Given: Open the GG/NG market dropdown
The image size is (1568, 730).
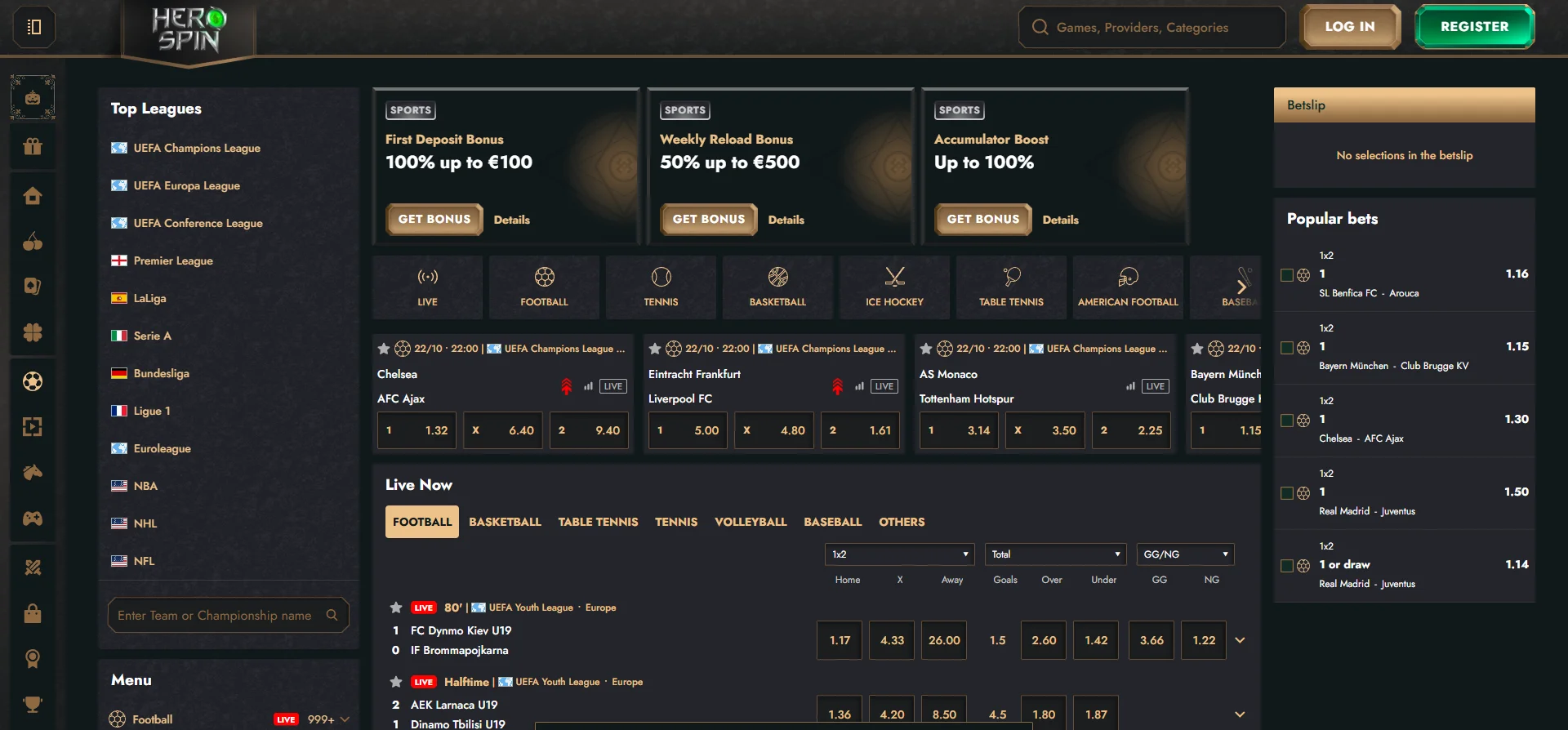Looking at the screenshot, I should tap(1185, 554).
